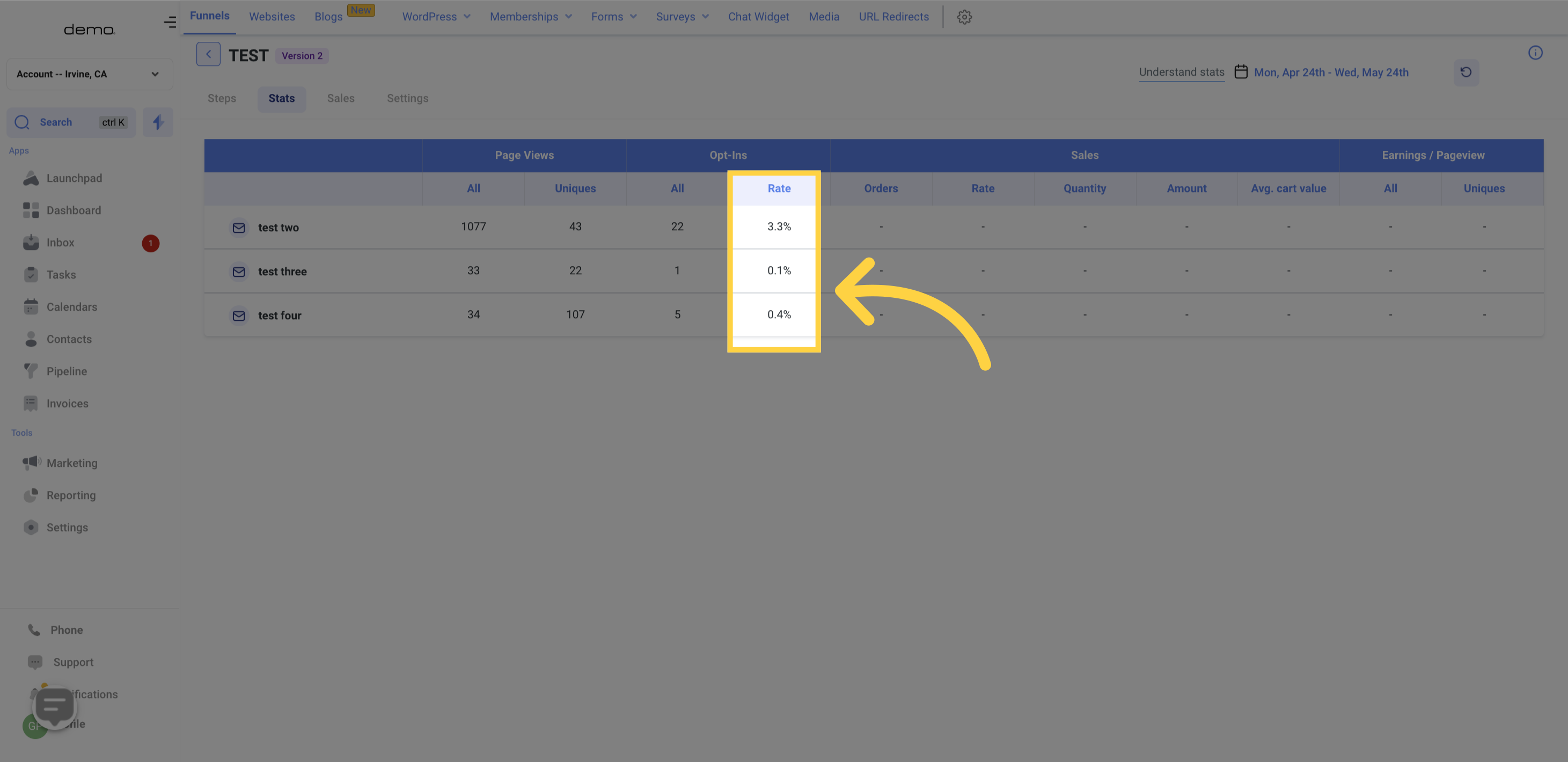Expand the Account -- Irvine, CA selector
Viewport: 1568px width, 762px height.
coord(90,74)
